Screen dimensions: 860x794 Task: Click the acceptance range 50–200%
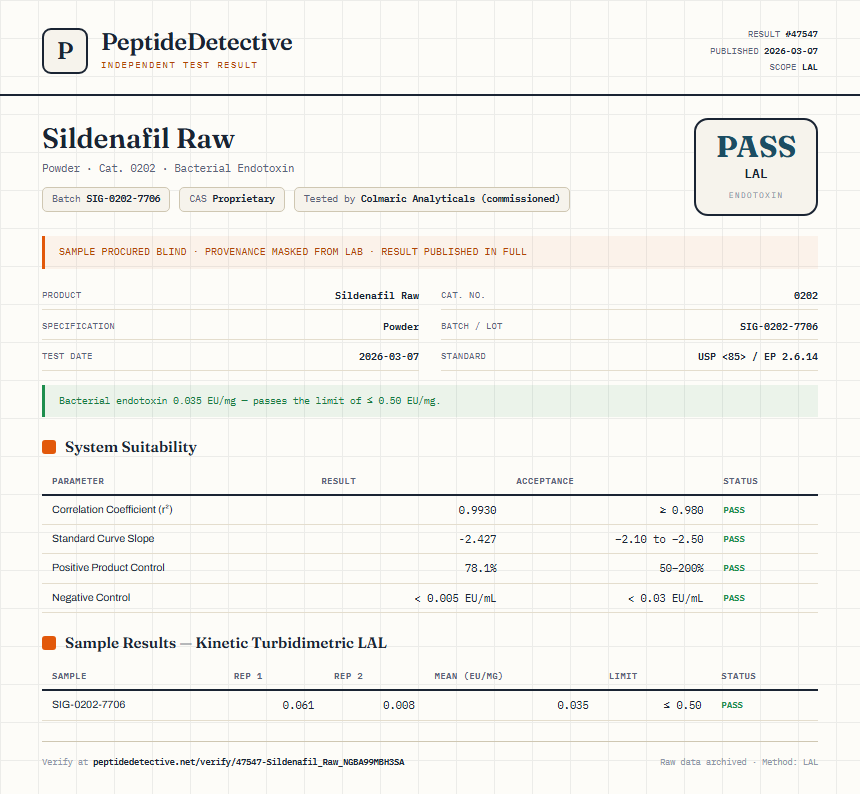click(681, 568)
